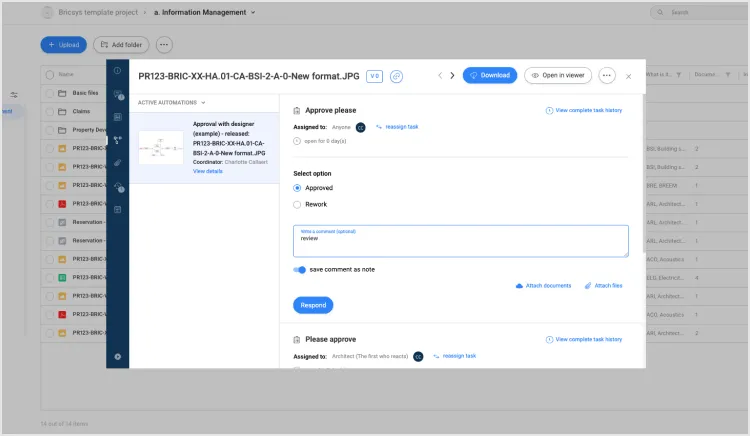Image resolution: width=750 pixels, height=436 pixels.
Task: Click the comment text field
Action: pos(461,241)
